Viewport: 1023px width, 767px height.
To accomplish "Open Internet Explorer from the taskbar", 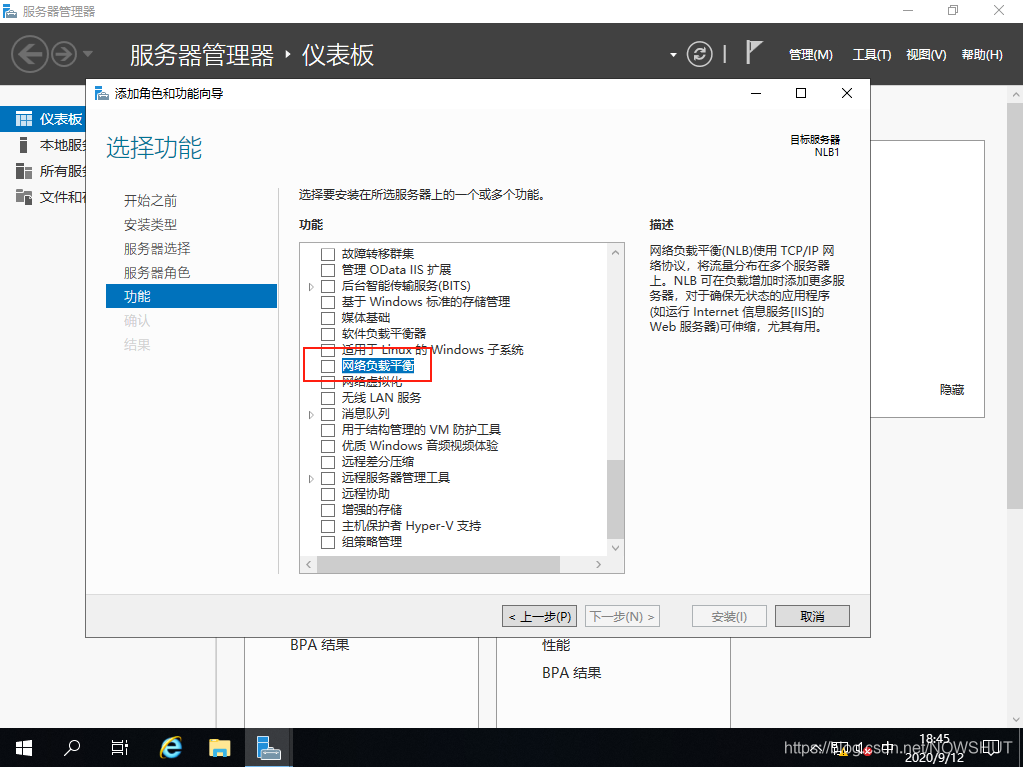I will coord(172,747).
